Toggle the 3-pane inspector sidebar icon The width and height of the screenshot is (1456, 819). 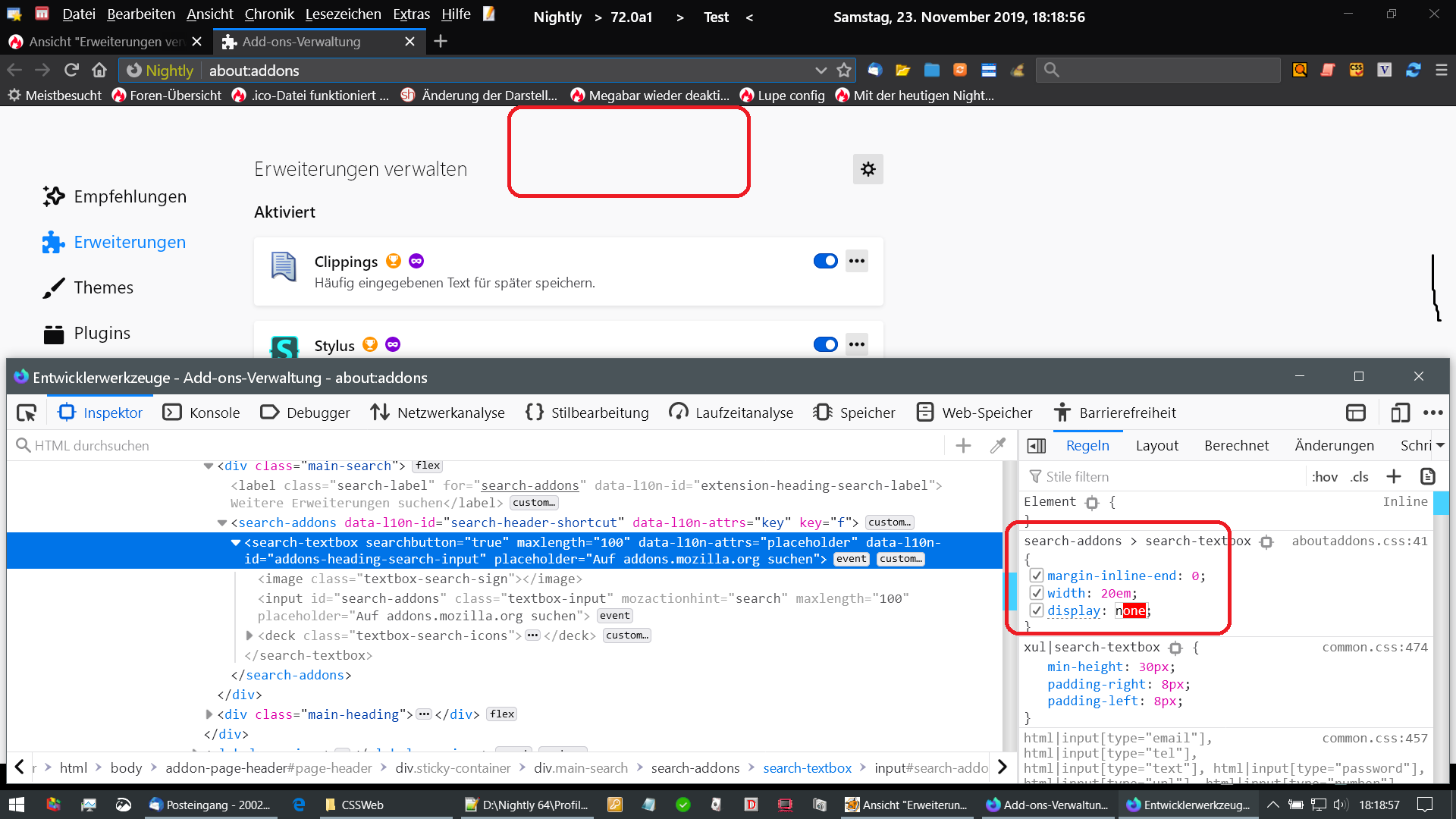click(x=1037, y=446)
